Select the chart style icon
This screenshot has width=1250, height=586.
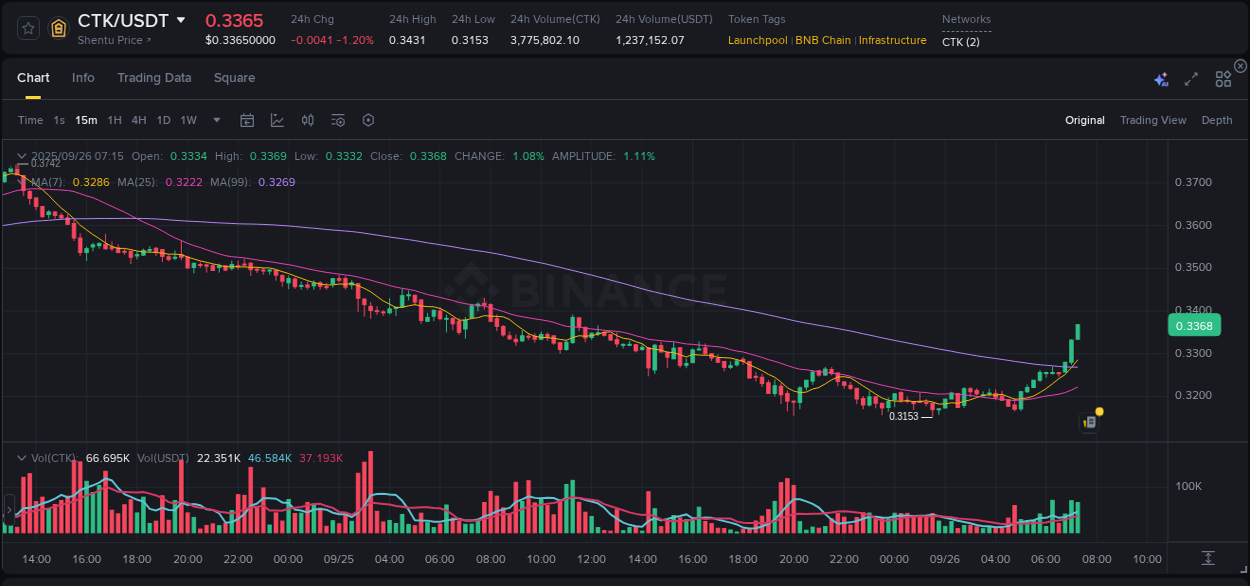(277, 119)
